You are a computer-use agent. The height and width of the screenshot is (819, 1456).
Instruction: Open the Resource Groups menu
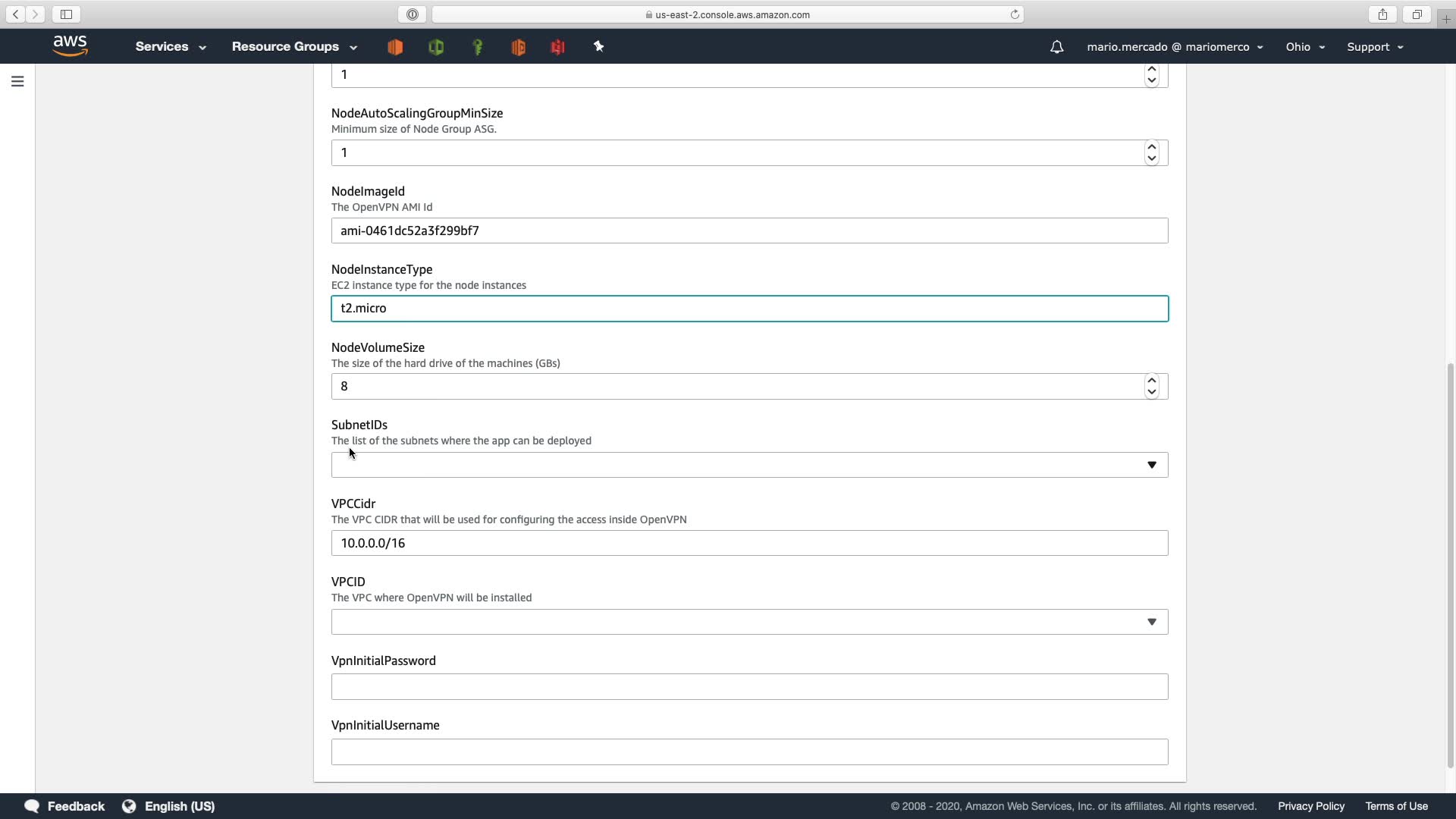tap(294, 47)
